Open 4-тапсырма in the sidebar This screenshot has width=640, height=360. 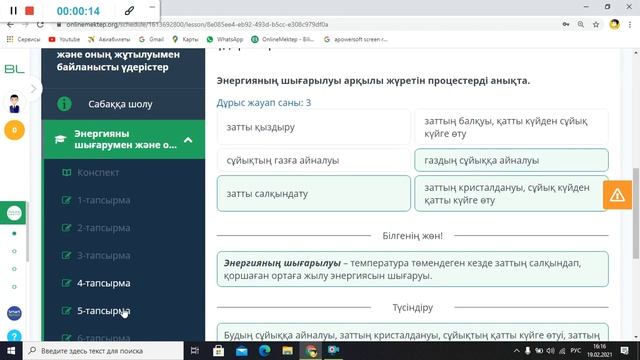click(104, 283)
